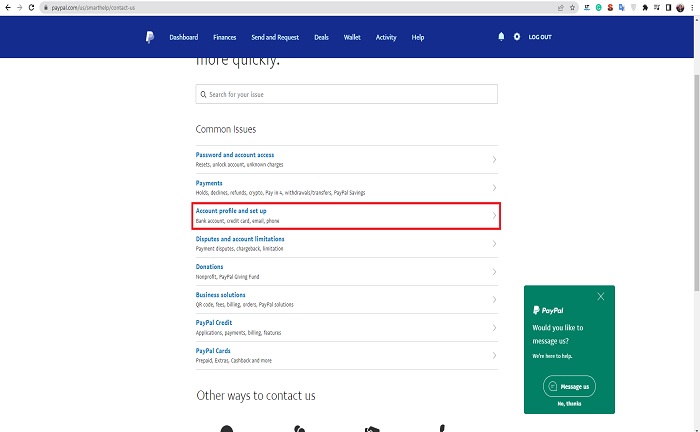The height and width of the screenshot is (432, 700).
Task: Click Message us button
Action: click(x=569, y=386)
